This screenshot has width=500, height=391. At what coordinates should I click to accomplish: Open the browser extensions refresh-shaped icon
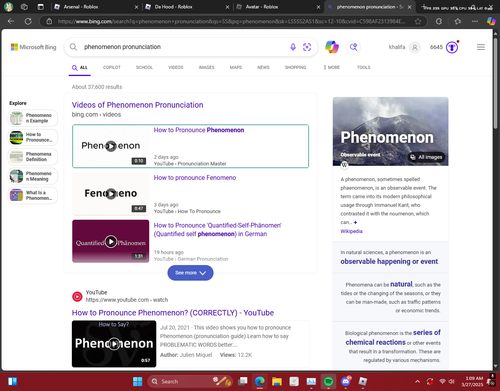coord(439,21)
